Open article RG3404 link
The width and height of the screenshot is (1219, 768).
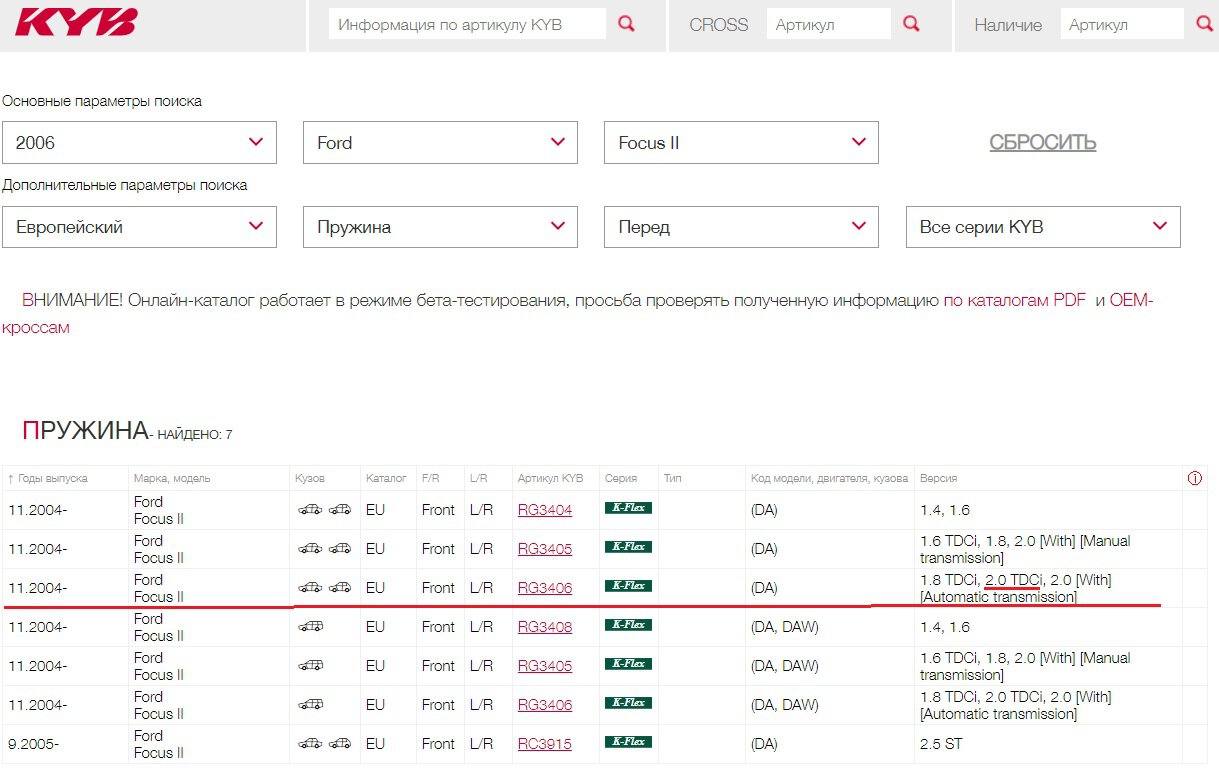tap(545, 510)
